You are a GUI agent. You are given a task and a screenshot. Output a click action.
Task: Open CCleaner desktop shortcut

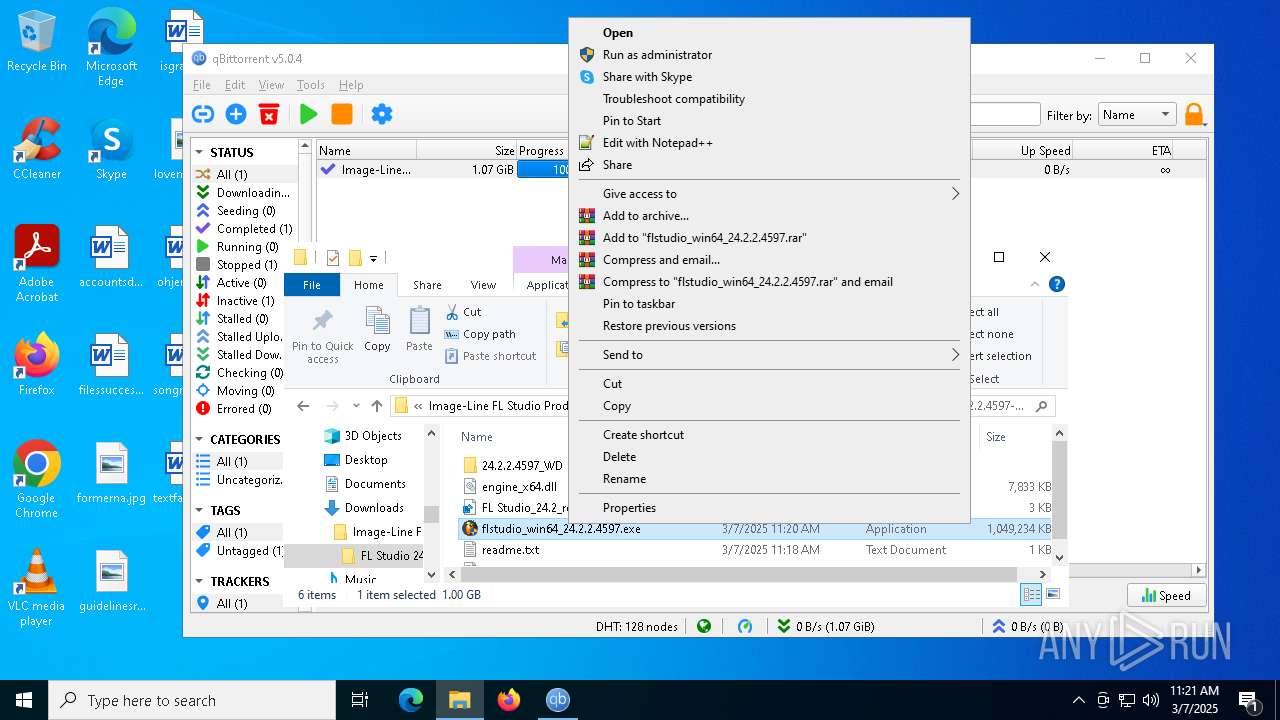tap(37, 150)
